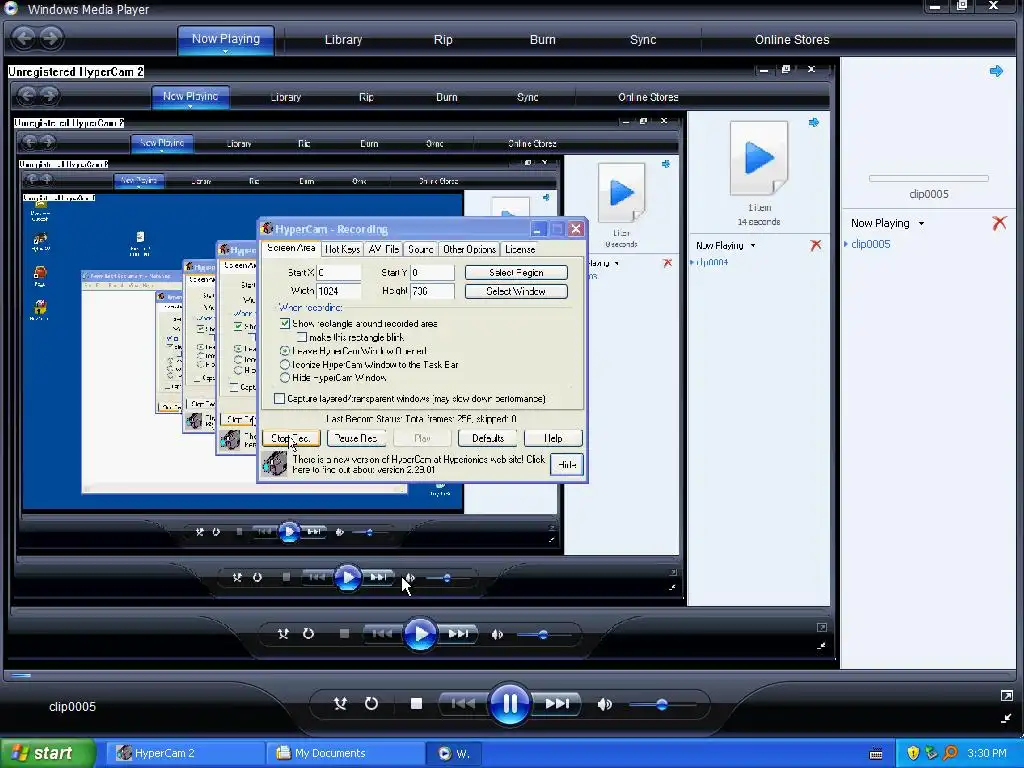The height and width of the screenshot is (768, 1024).
Task: Open the on-screen keyboard icon in taskbar
Action: [876, 754]
